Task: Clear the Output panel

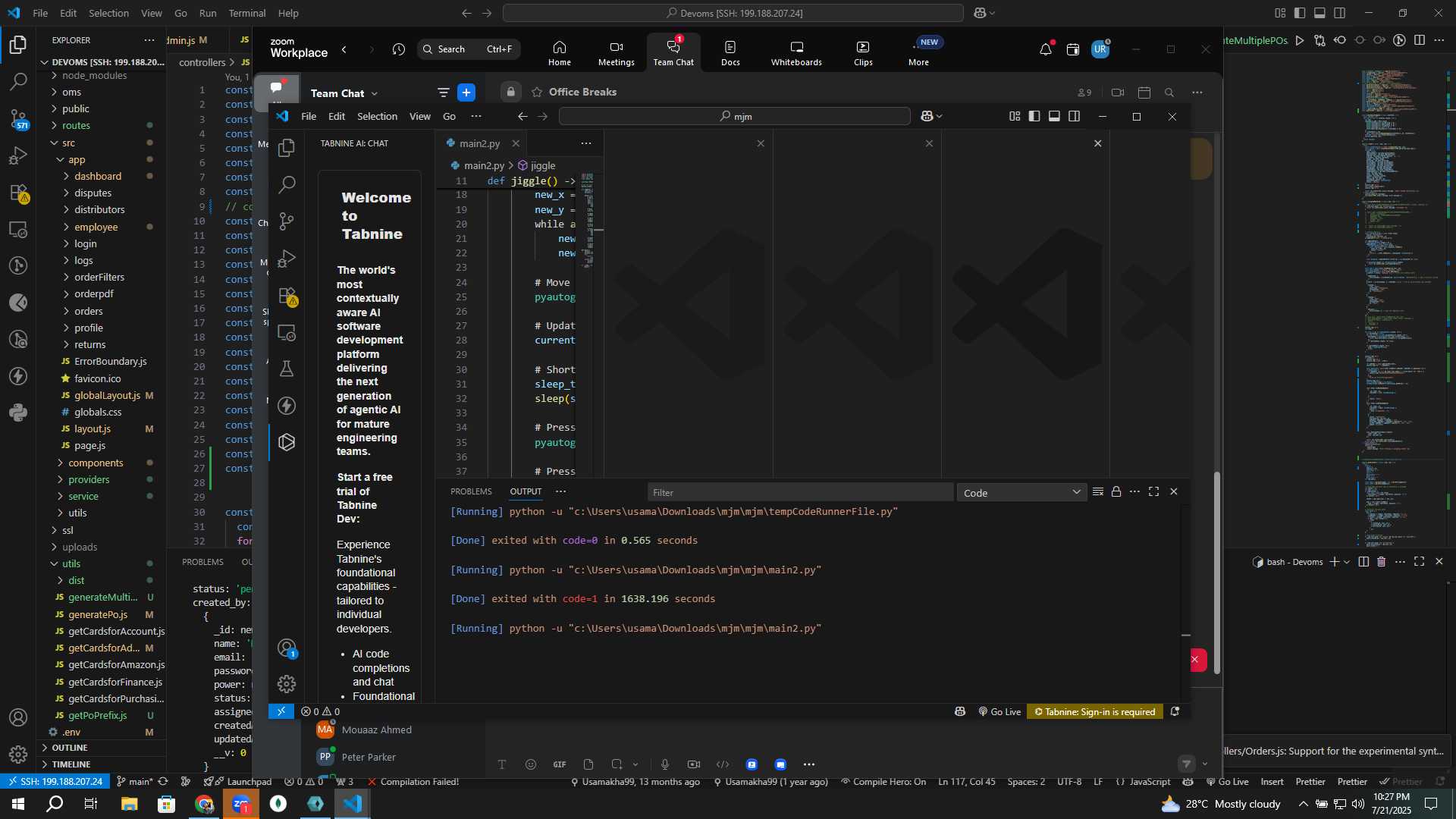Action: (1097, 492)
